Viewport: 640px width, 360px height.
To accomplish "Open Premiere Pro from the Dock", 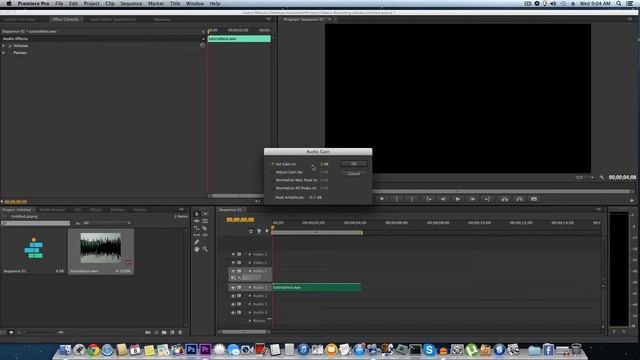I will (x=205, y=350).
